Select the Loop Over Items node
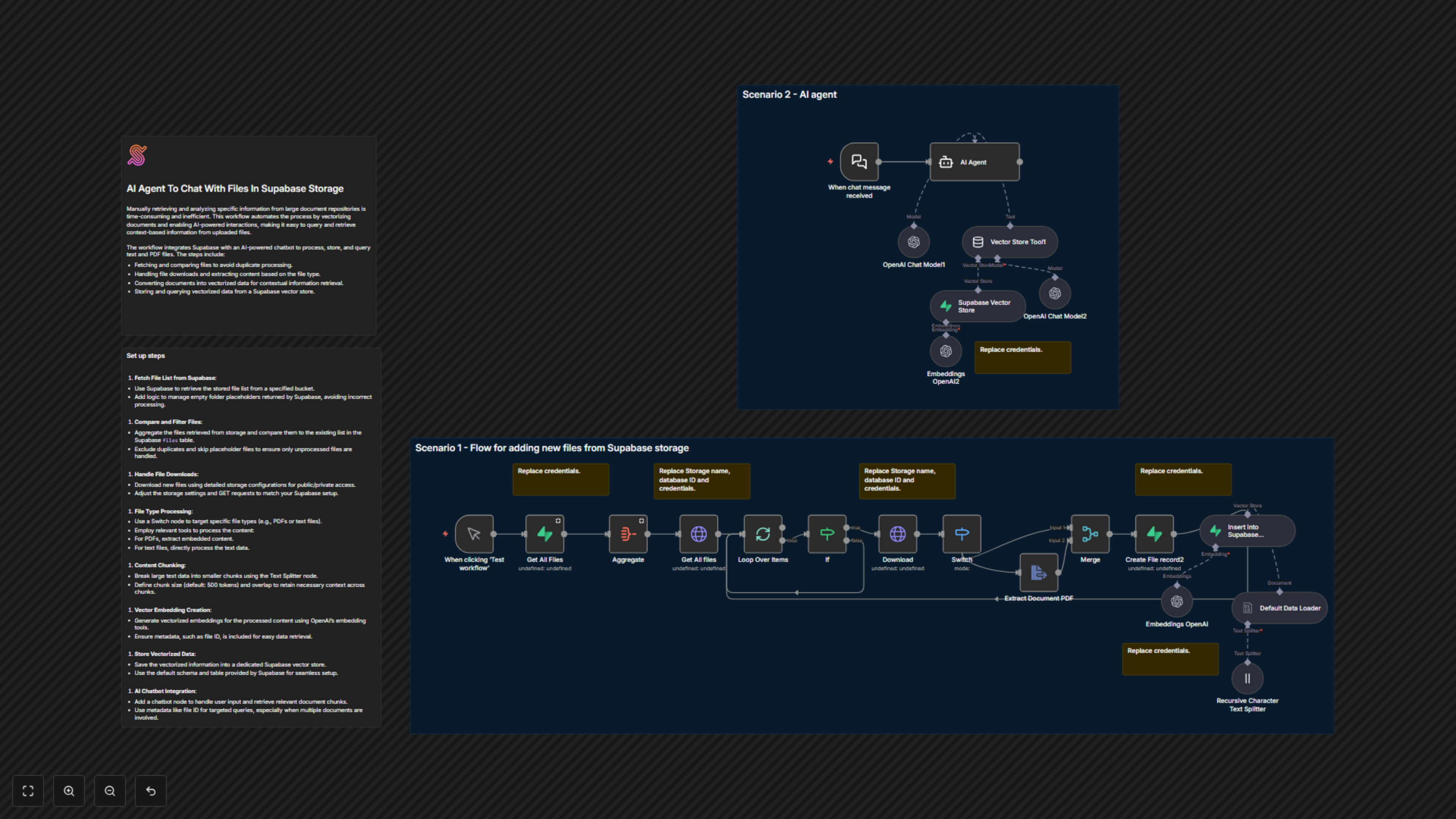Viewport: 1456px width, 819px height. [x=763, y=534]
